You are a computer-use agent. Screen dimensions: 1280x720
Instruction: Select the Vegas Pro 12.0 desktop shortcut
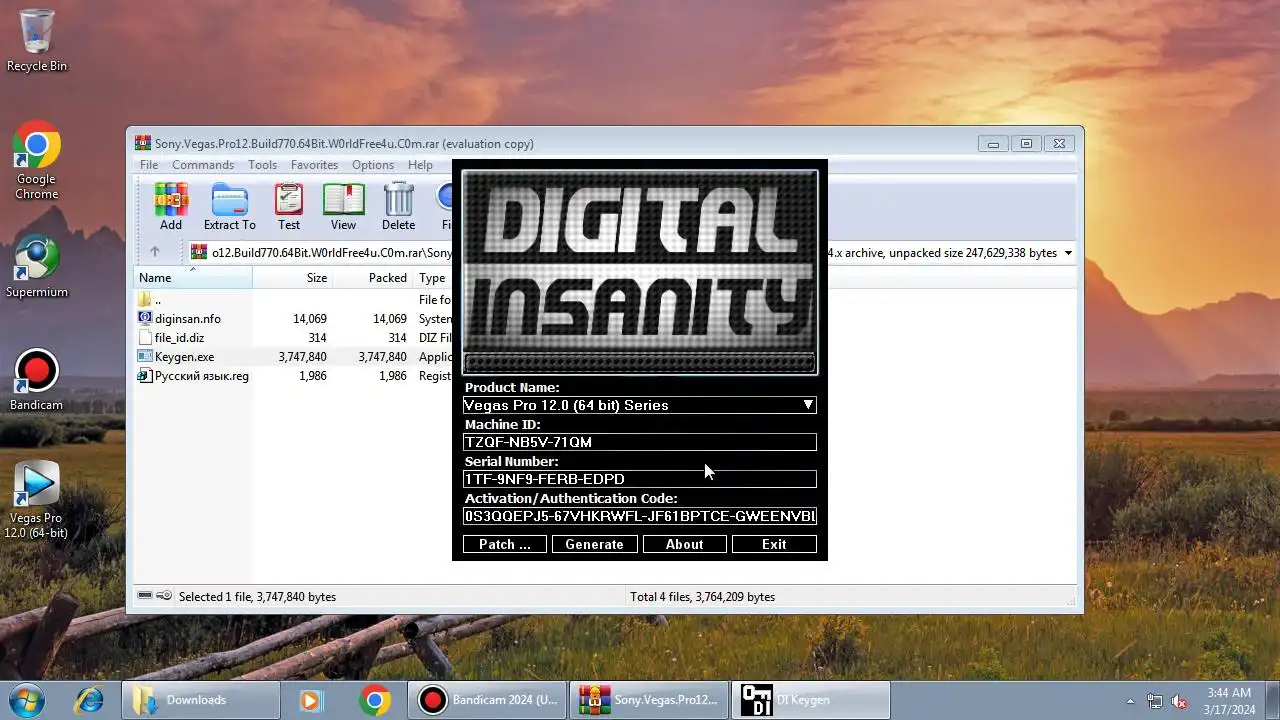[x=37, y=500]
